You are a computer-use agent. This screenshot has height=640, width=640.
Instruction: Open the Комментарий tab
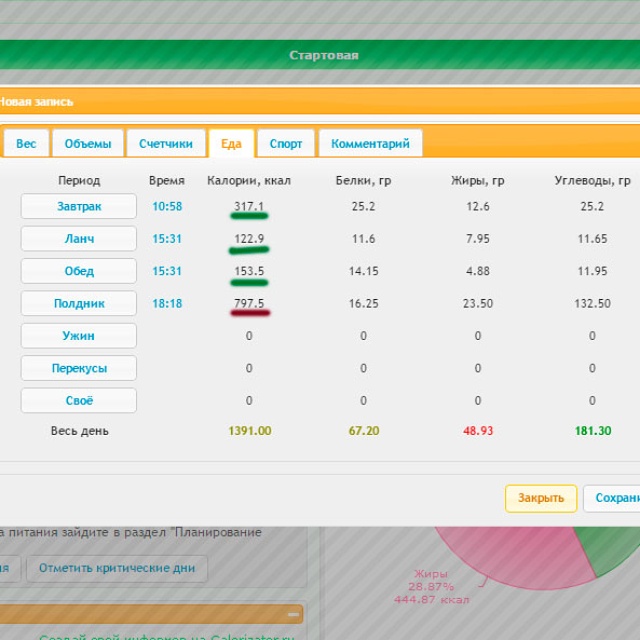tap(370, 143)
